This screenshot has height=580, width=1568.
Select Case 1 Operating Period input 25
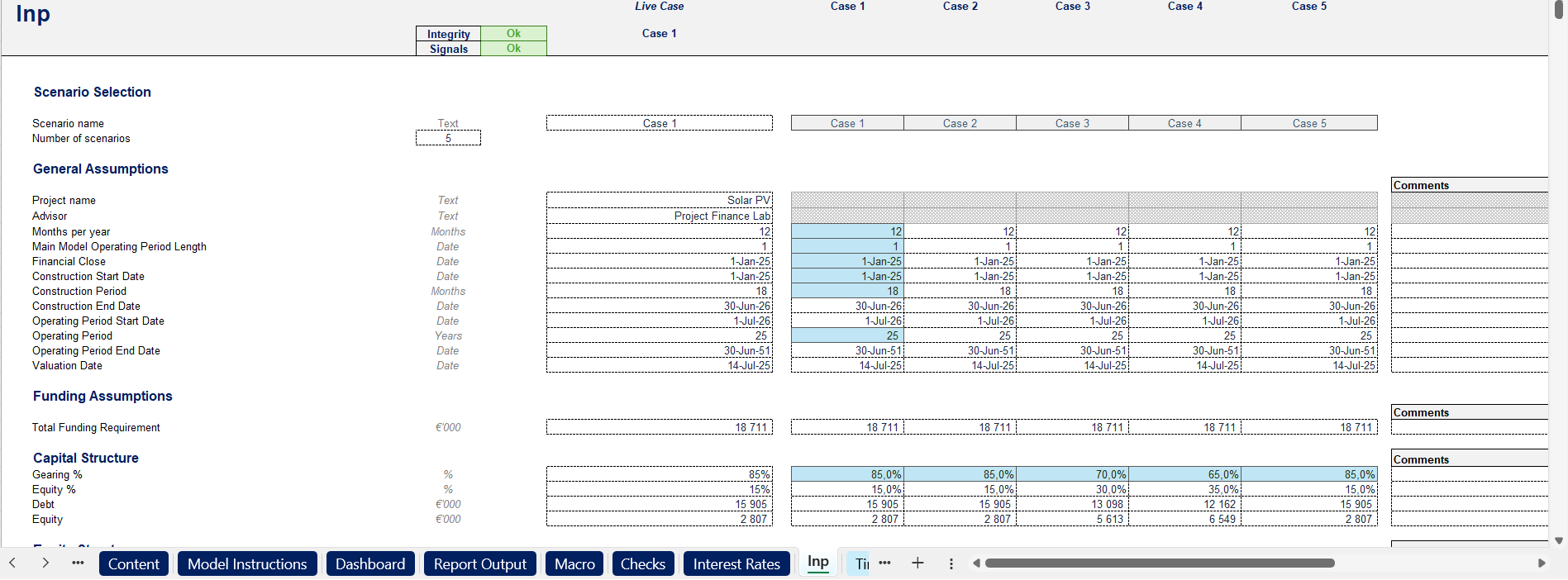(x=847, y=335)
